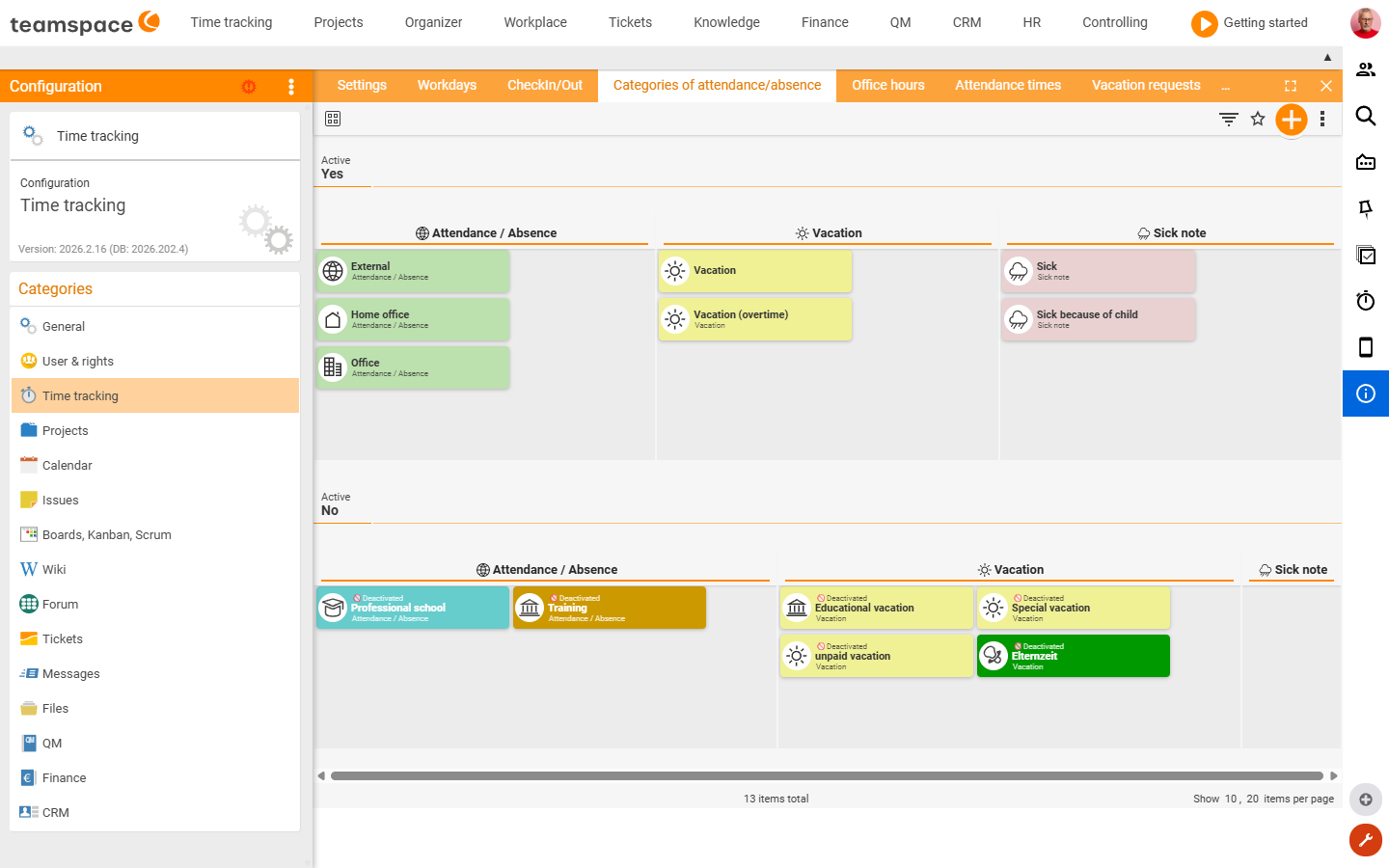Show 10 items per page
Viewport: 1389px width, 868px height.
[x=1231, y=799]
